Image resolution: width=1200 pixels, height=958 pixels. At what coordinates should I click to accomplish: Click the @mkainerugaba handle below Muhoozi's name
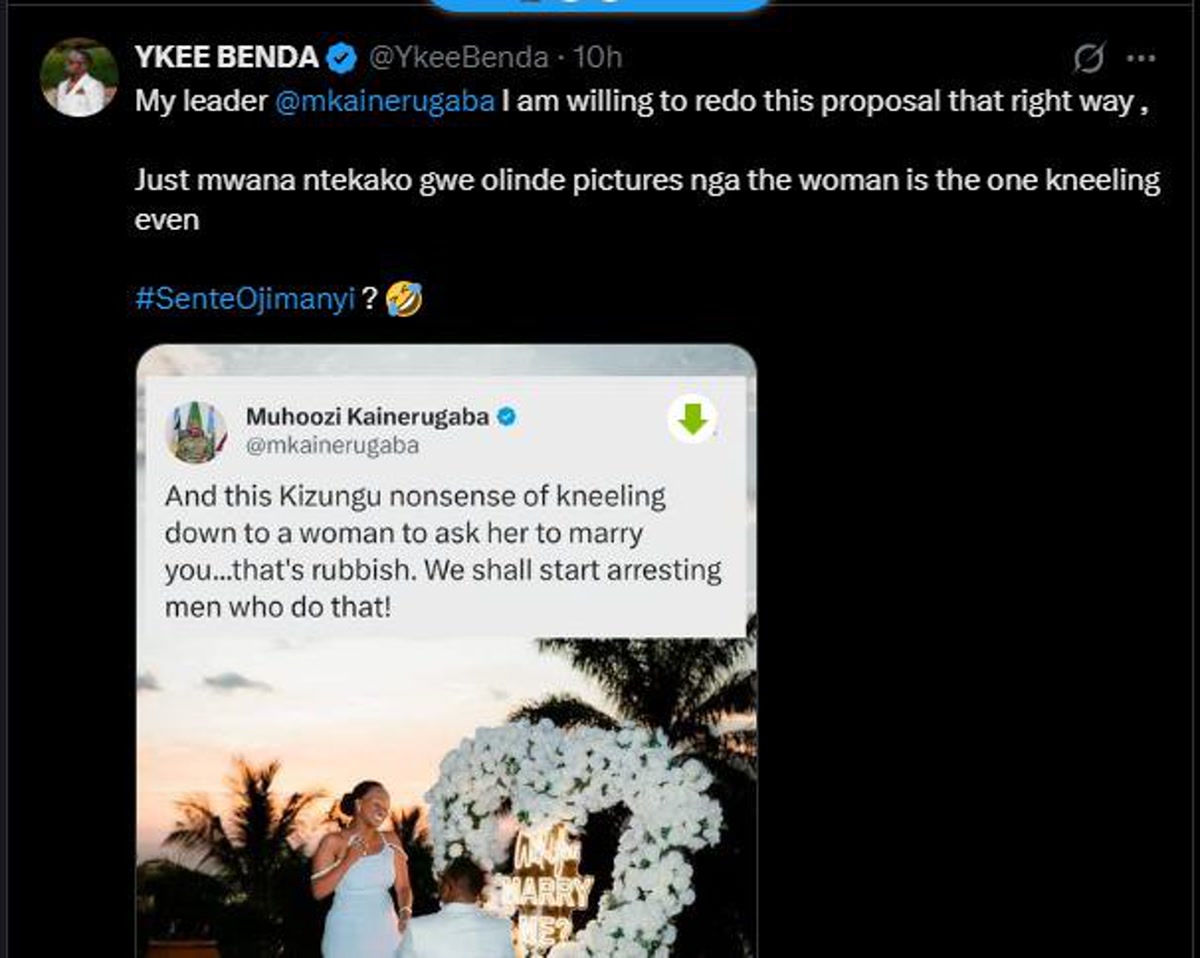click(x=332, y=446)
